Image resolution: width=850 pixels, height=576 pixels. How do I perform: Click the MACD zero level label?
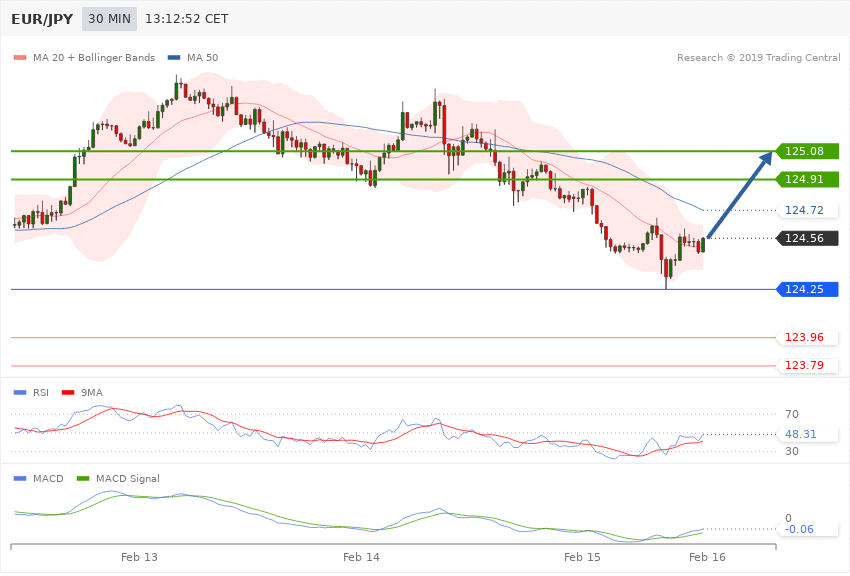(x=788, y=519)
